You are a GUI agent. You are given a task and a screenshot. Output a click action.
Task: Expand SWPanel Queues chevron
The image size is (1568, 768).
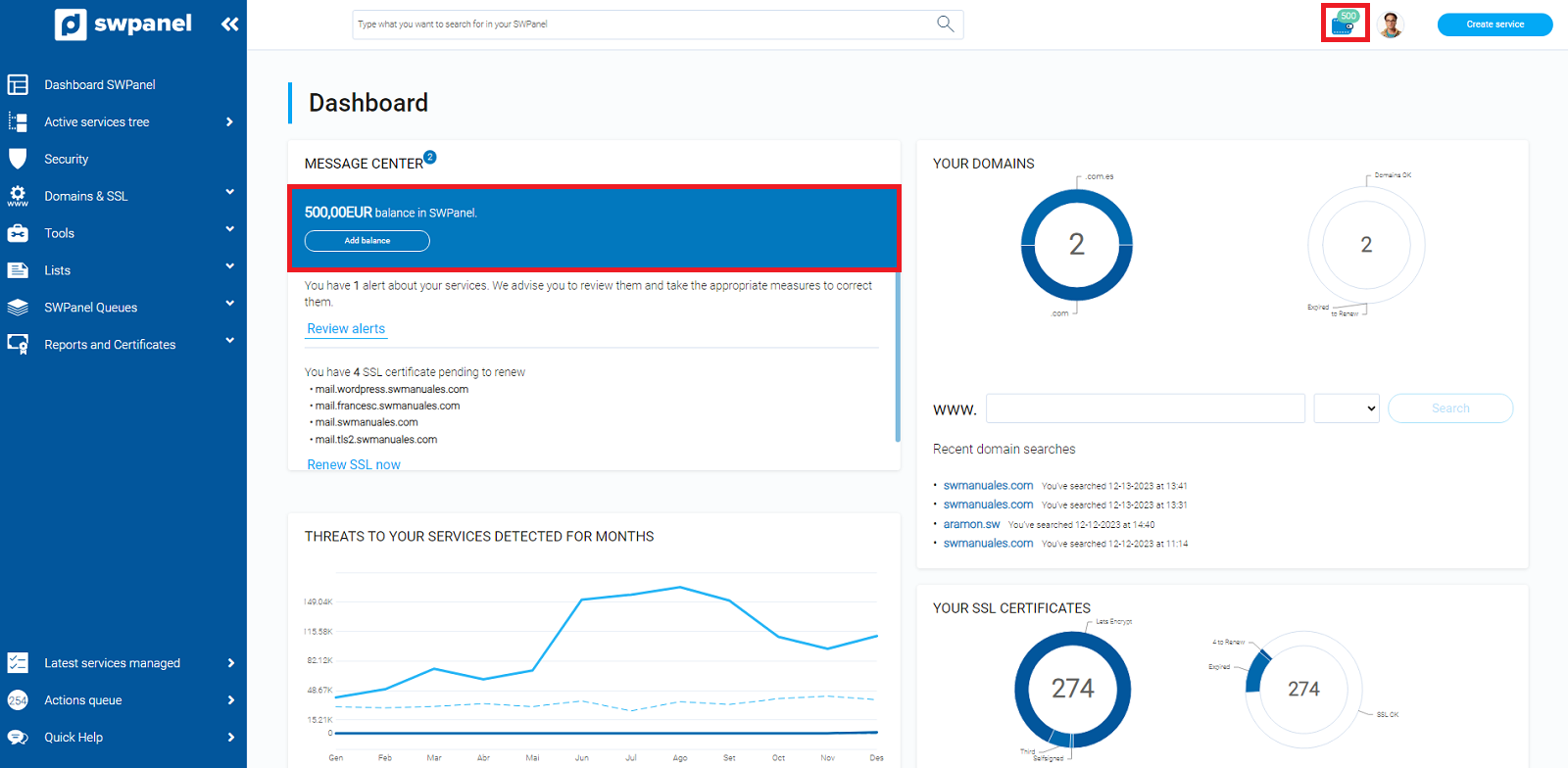coord(229,304)
